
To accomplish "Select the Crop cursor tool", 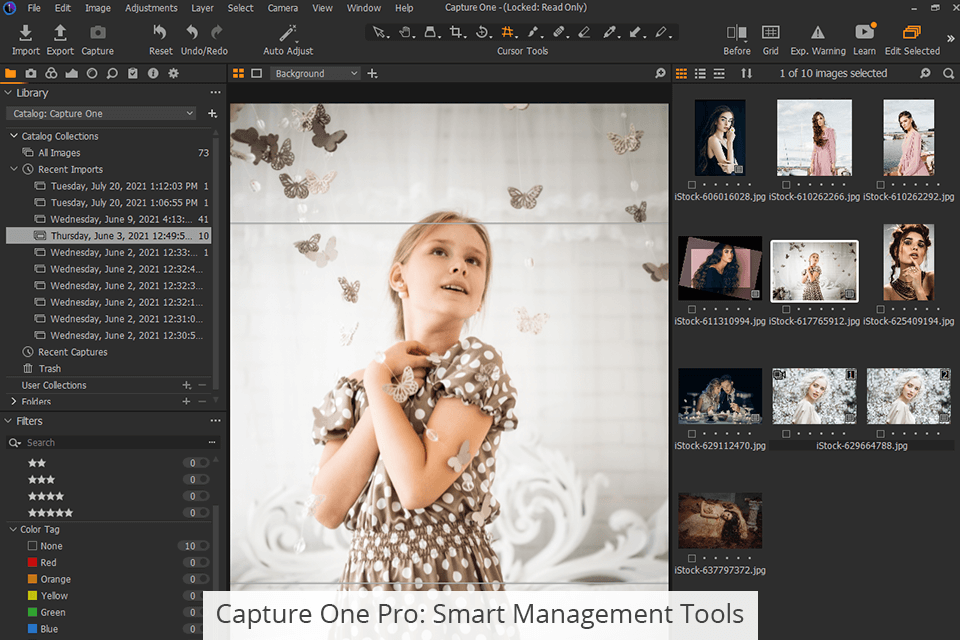I will coord(456,33).
